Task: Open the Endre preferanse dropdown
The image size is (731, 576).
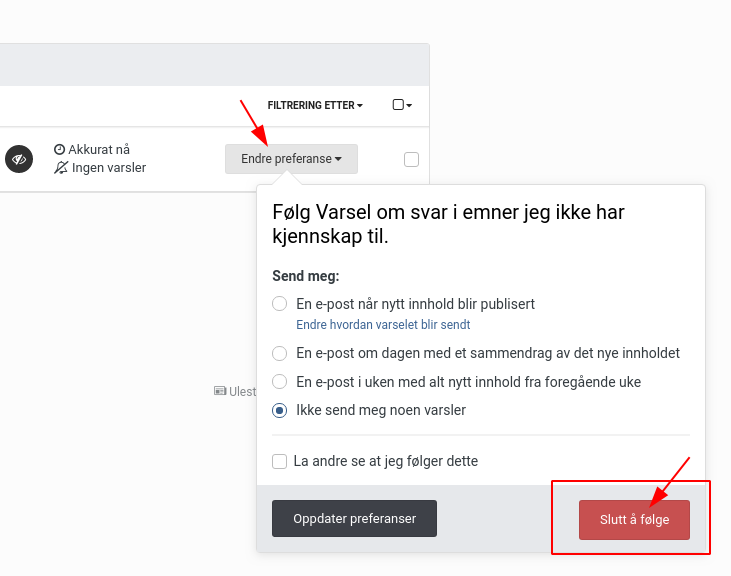Action: tap(291, 159)
